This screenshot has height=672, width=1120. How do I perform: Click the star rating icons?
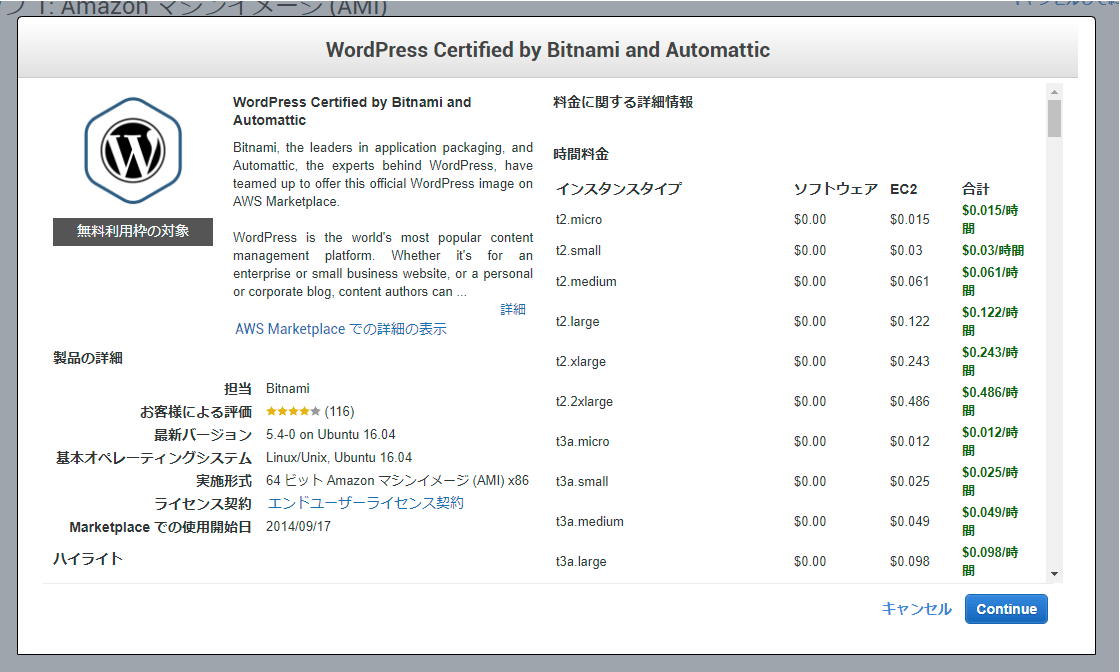[x=293, y=411]
